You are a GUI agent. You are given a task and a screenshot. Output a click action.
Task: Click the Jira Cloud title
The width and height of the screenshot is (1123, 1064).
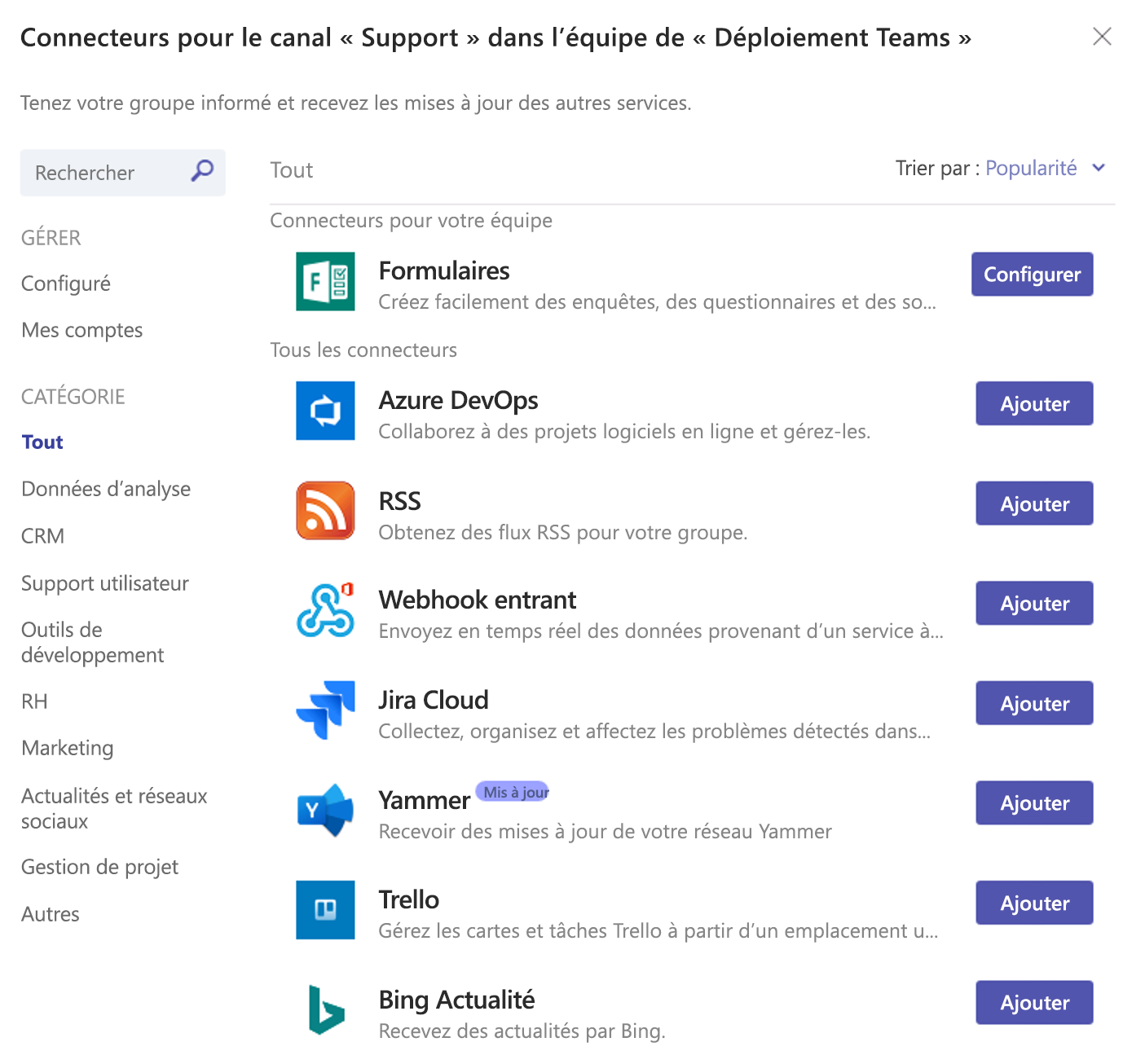click(x=434, y=700)
